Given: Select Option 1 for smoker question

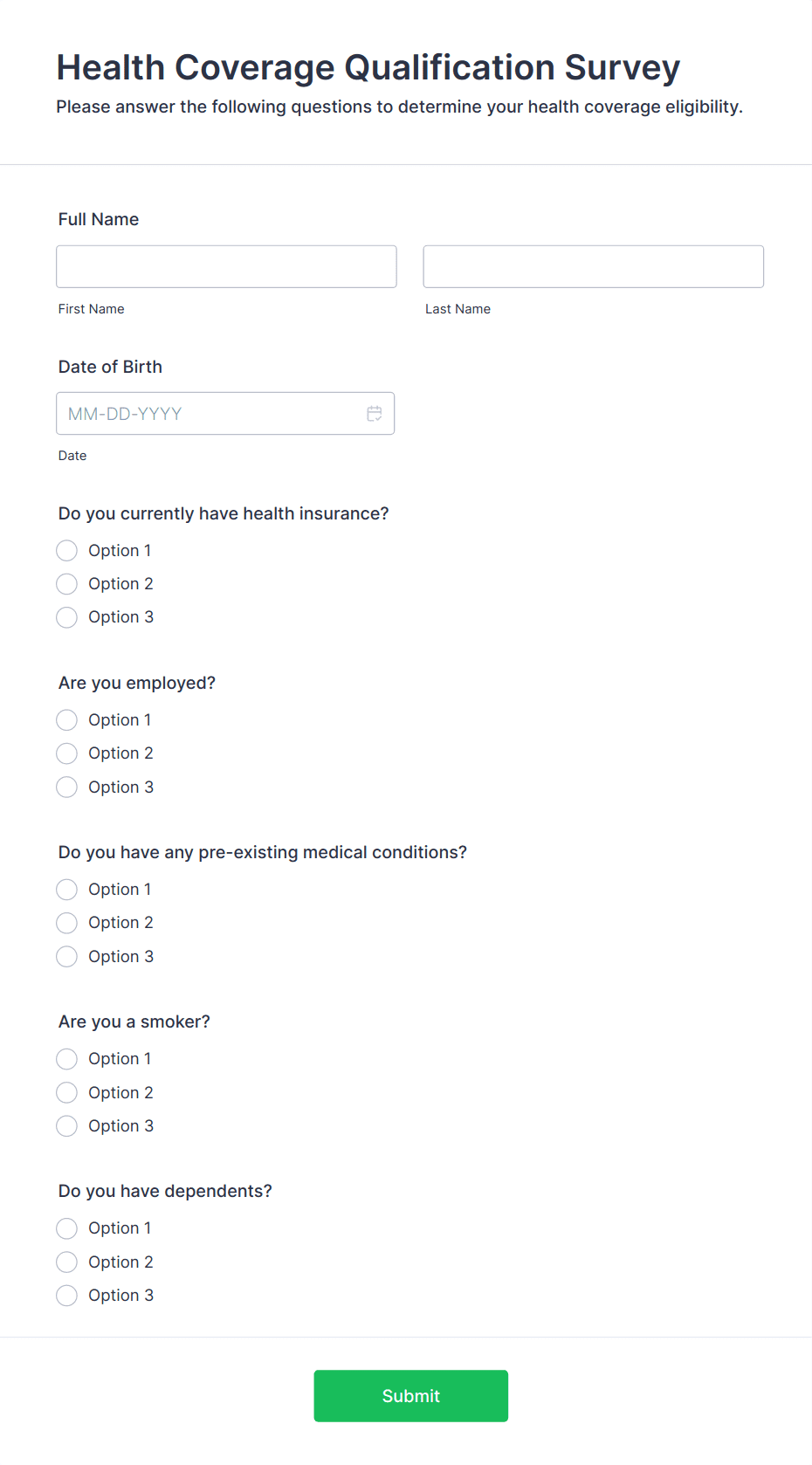Looking at the screenshot, I should tap(67, 1059).
